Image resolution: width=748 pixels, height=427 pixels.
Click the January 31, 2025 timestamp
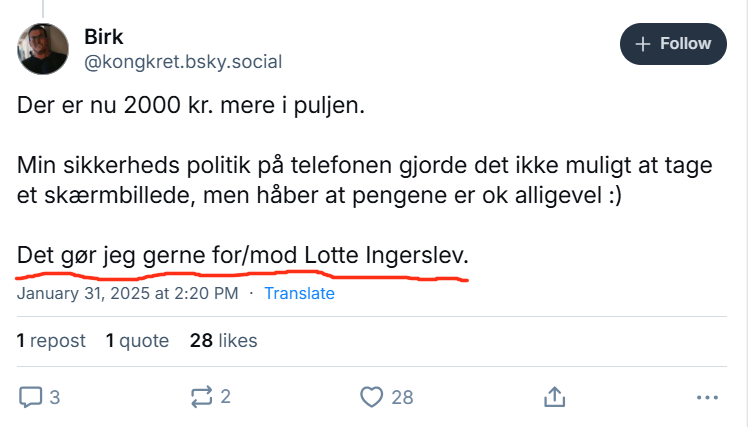(127, 294)
